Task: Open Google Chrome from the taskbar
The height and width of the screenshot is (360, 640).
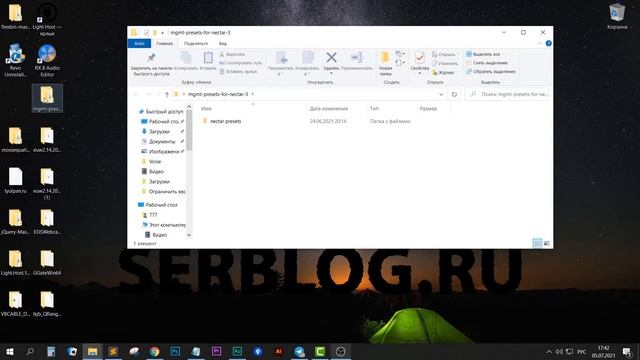Action: pyautogui.click(x=154, y=351)
